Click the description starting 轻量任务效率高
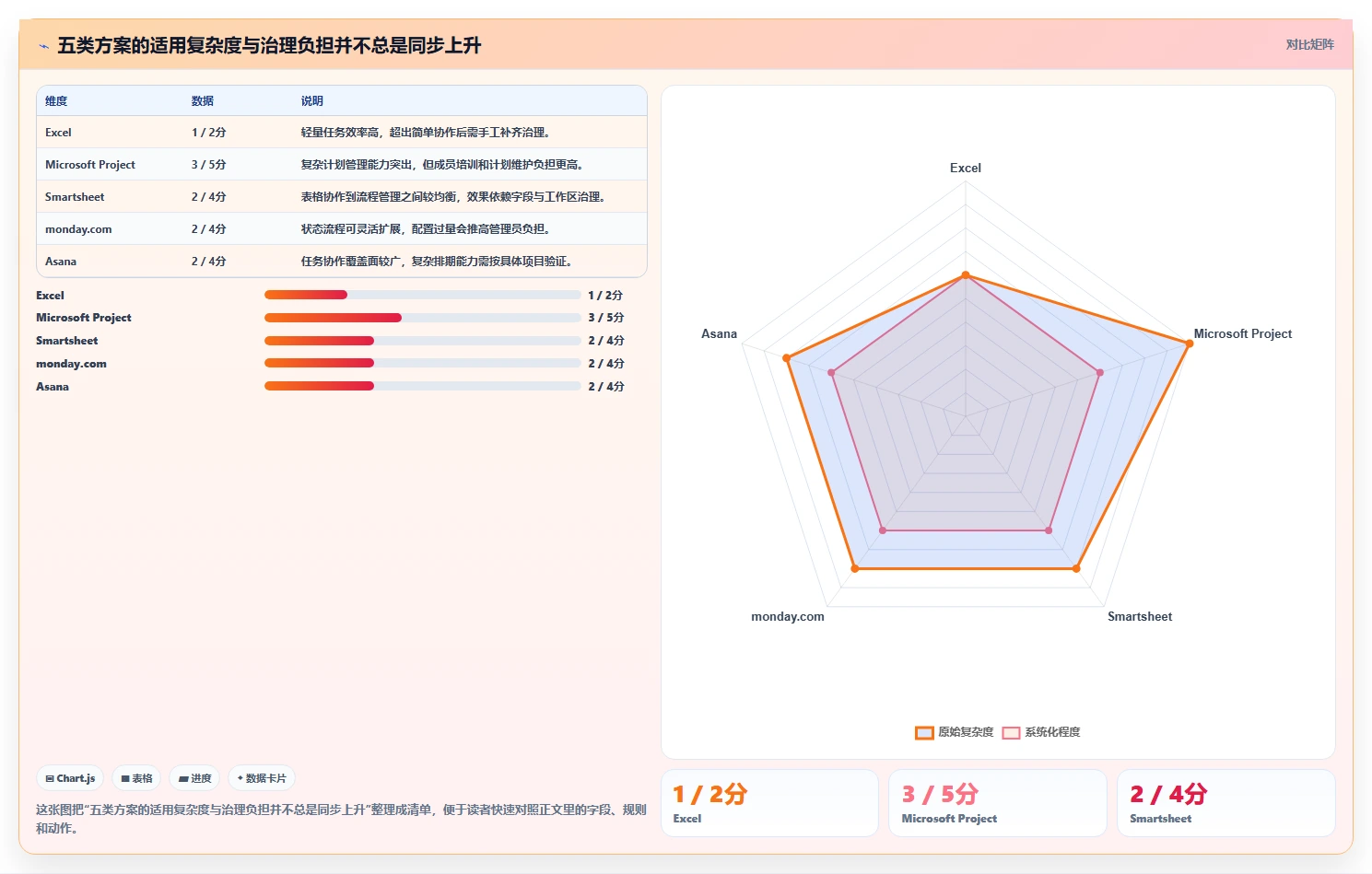The image size is (1372, 874). [428, 133]
